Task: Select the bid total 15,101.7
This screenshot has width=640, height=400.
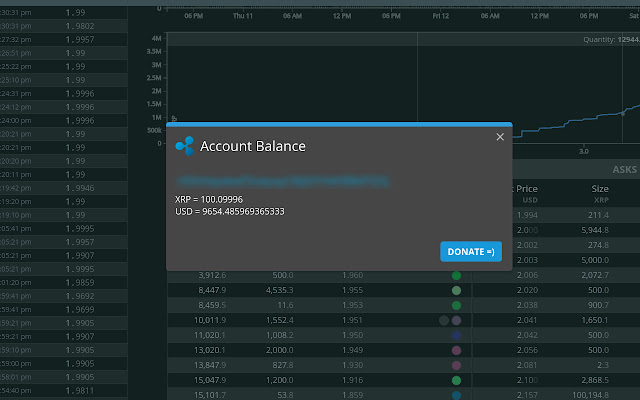Action: 210,395
